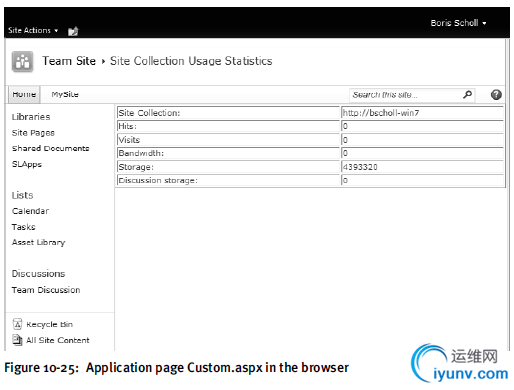
Task: Go to Team Site breadcrumb link
Action: (69, 61)
